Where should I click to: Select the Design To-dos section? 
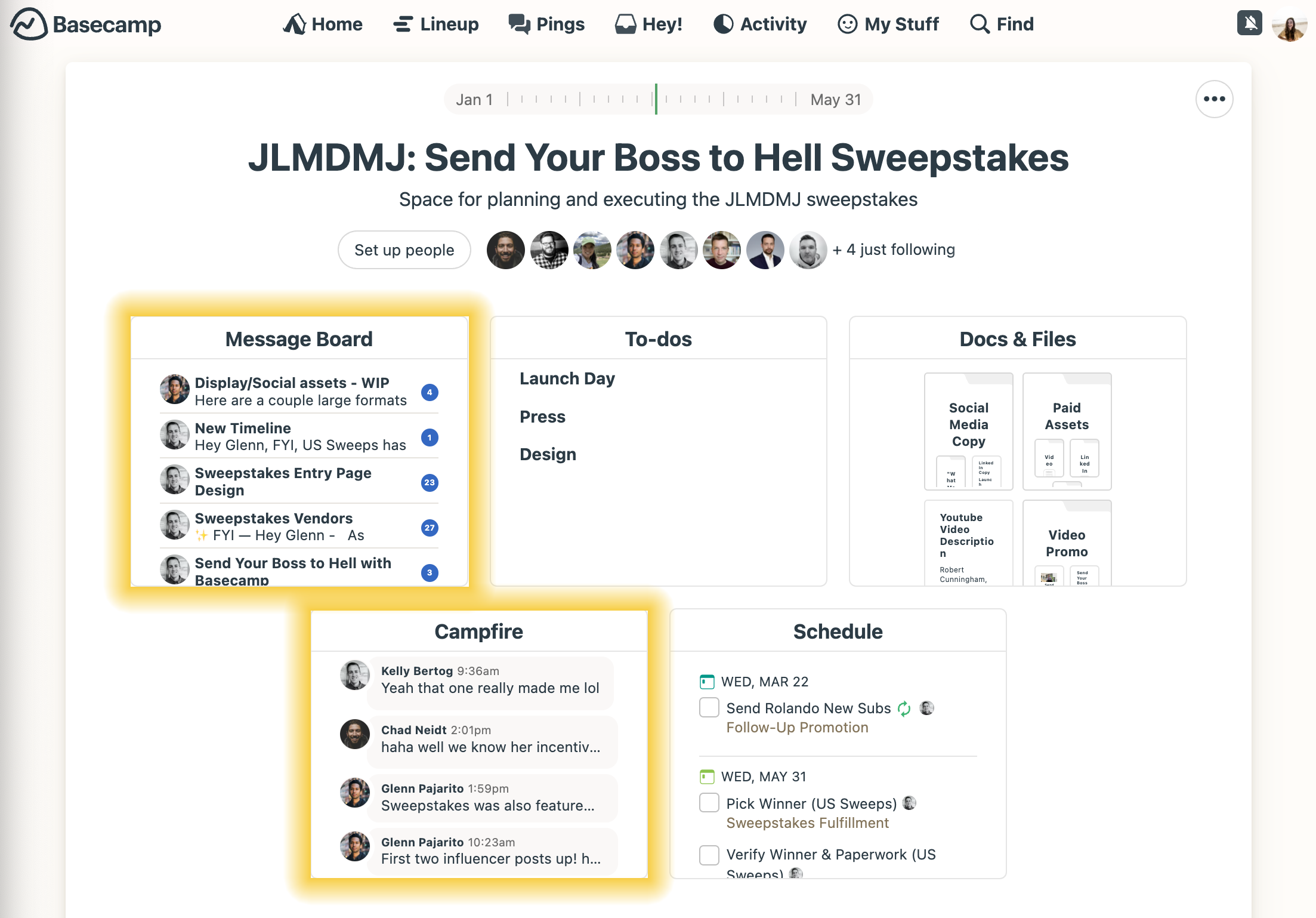click(547, 454)
